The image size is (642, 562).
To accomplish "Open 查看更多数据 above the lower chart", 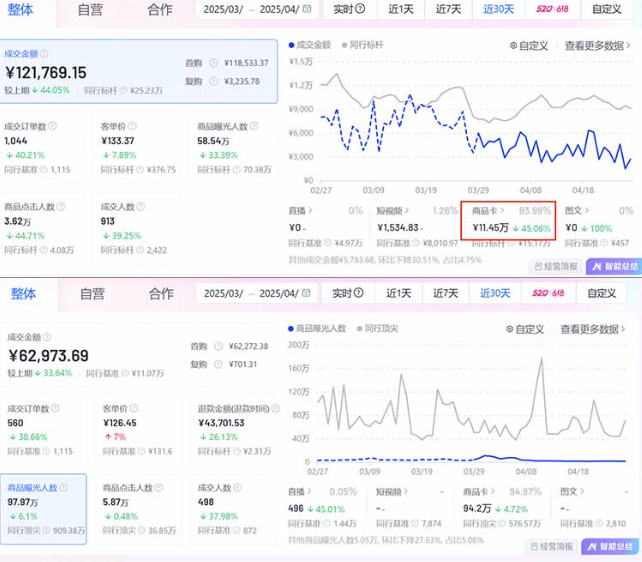I will (592, 329).
